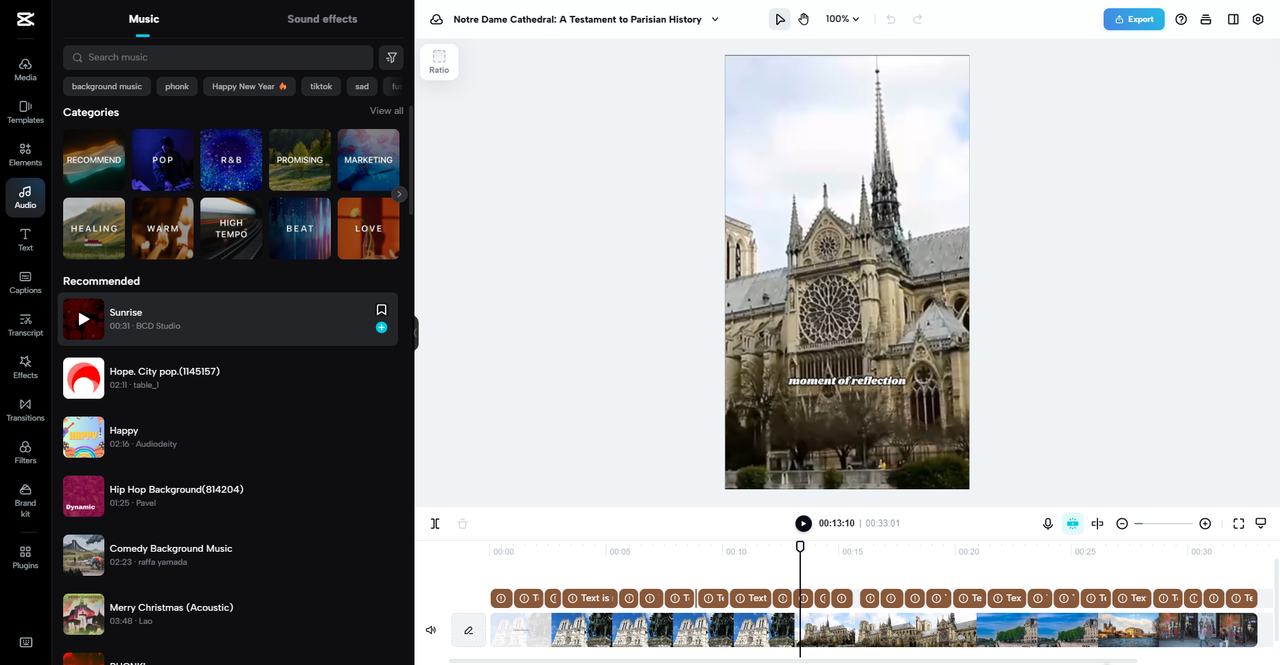The image size is (1280, 665).
Task: Select the Audio sidebar tab
Action: [x=25, y=197]
